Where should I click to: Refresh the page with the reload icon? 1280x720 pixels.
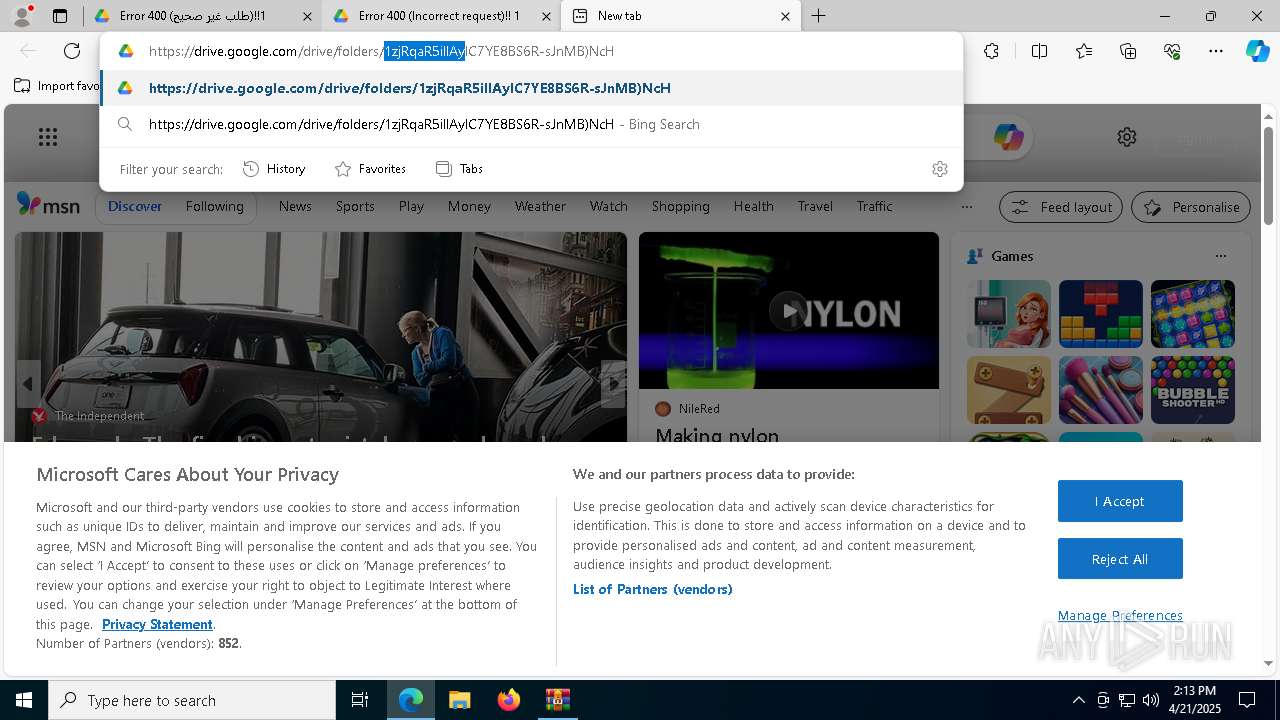[x=72, y=51]
